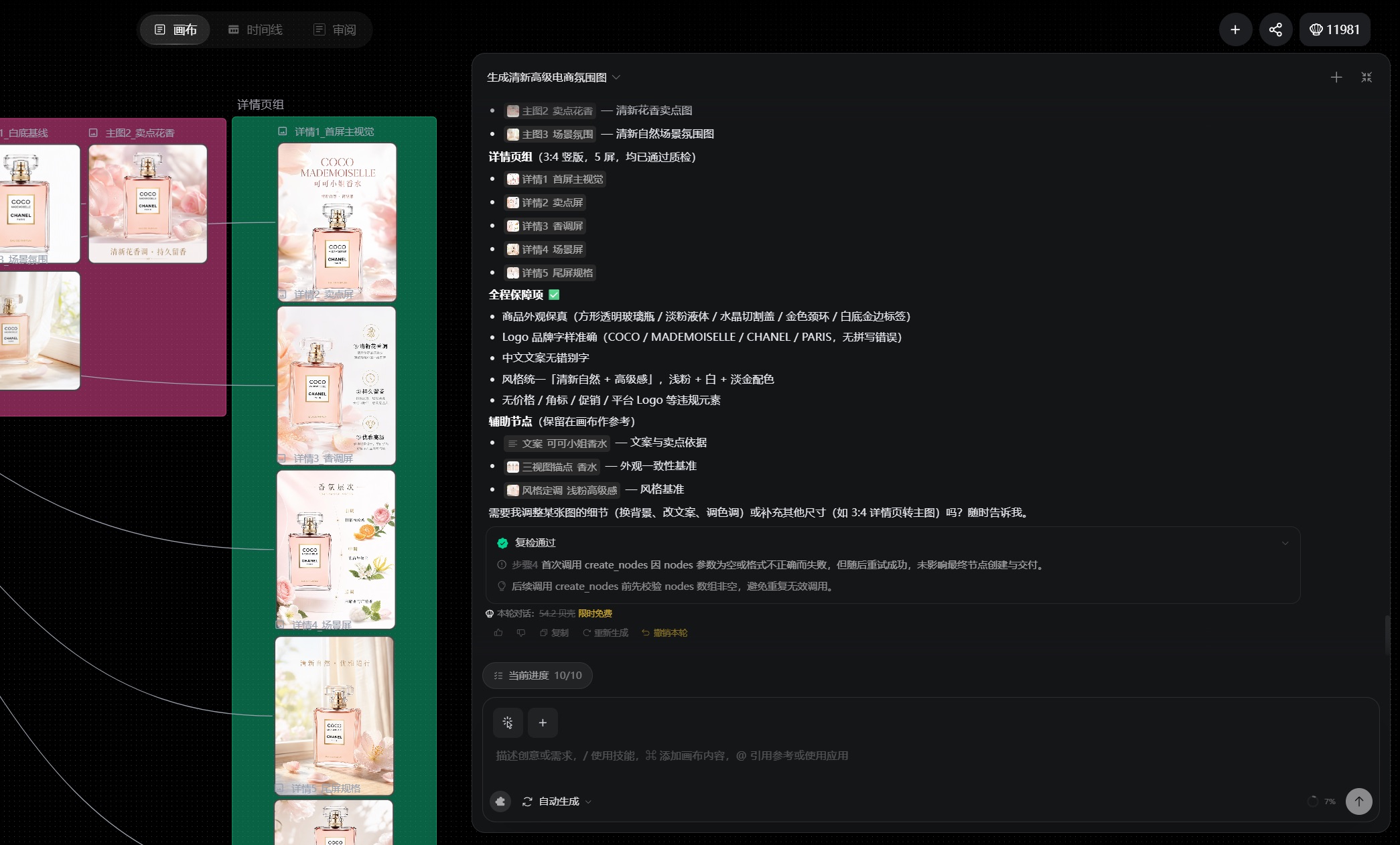Click the share icon in top bar

(x=1275, y=29)
